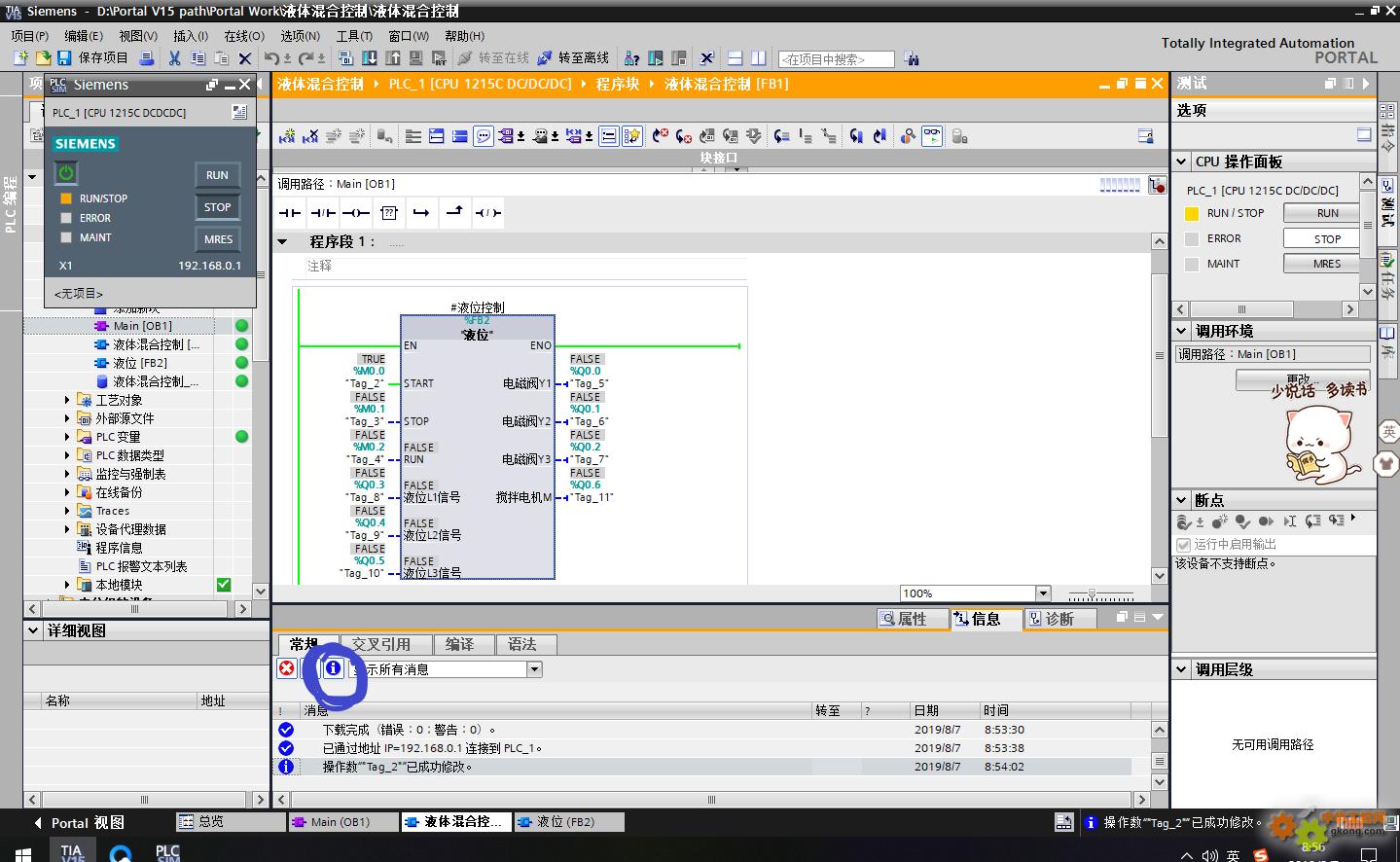Click STOP button in PLCSIM window
The image size is (1400, 862).
217,207
